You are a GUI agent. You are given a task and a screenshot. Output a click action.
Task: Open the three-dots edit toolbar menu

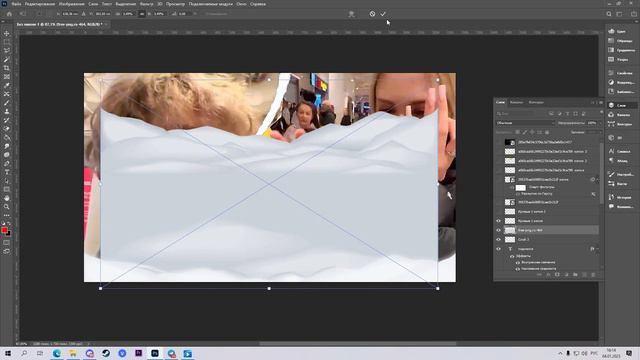7,215
